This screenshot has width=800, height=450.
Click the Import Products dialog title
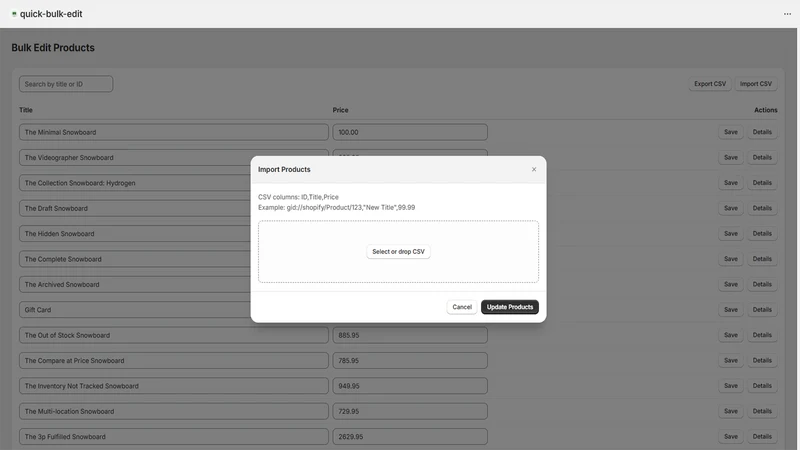coord(284,169)
